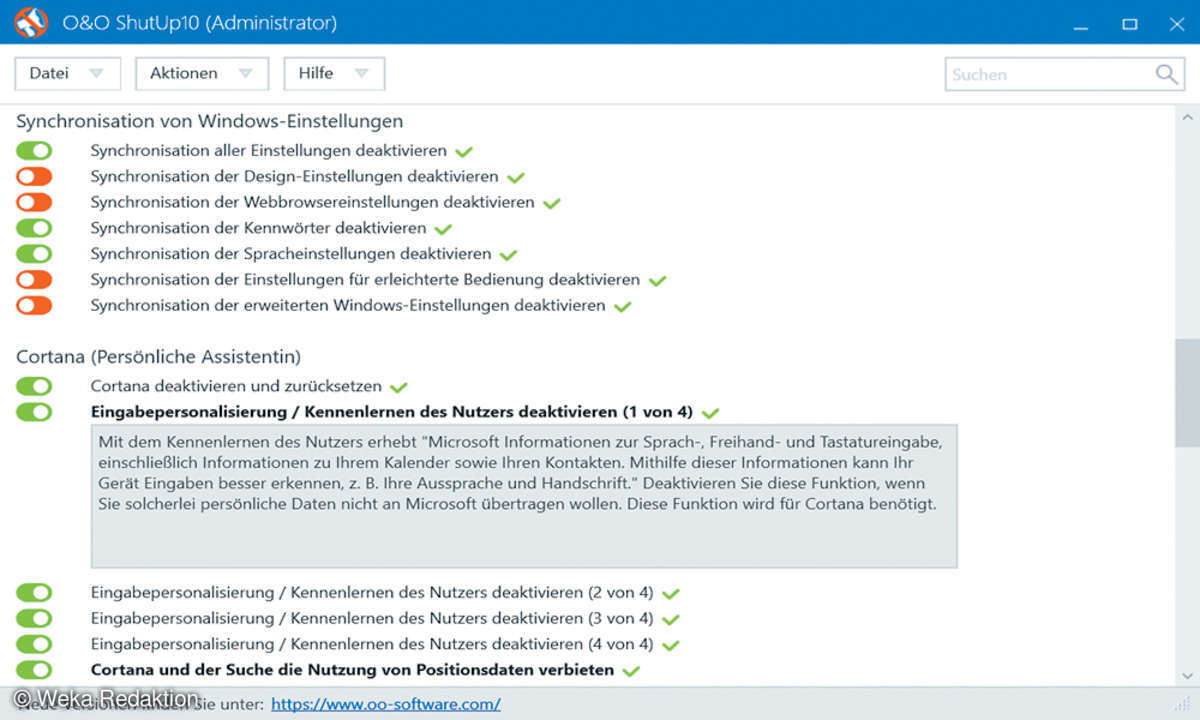Click the label 'Synchronisation der Kennwörter deaktivieren'
1200x720 pixels.
point(259,228)
